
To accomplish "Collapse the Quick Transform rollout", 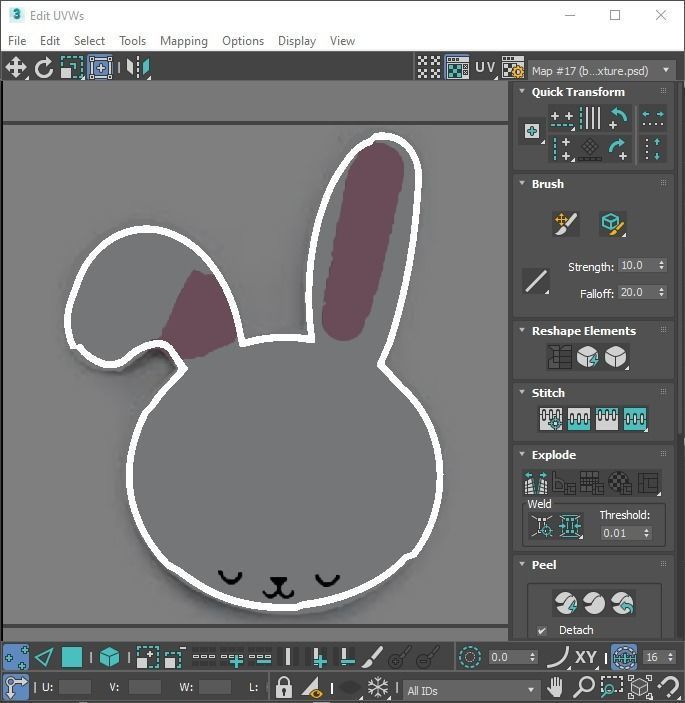I will pos(522,91).
